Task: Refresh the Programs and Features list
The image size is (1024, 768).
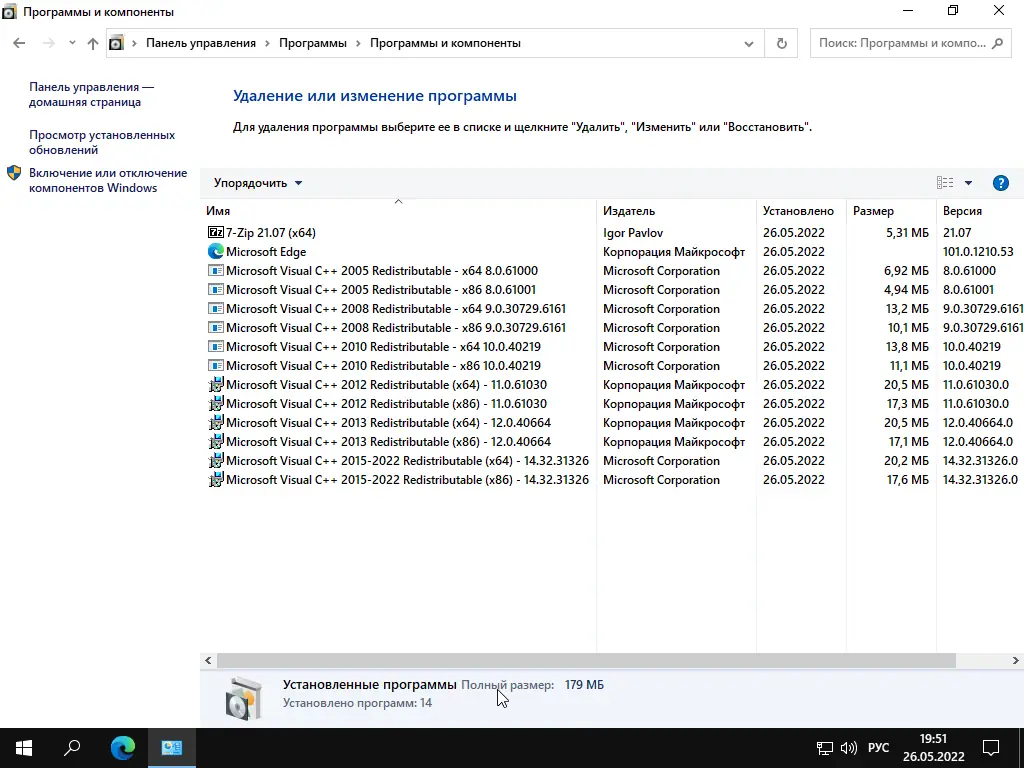Action: [x=781, y=43]
